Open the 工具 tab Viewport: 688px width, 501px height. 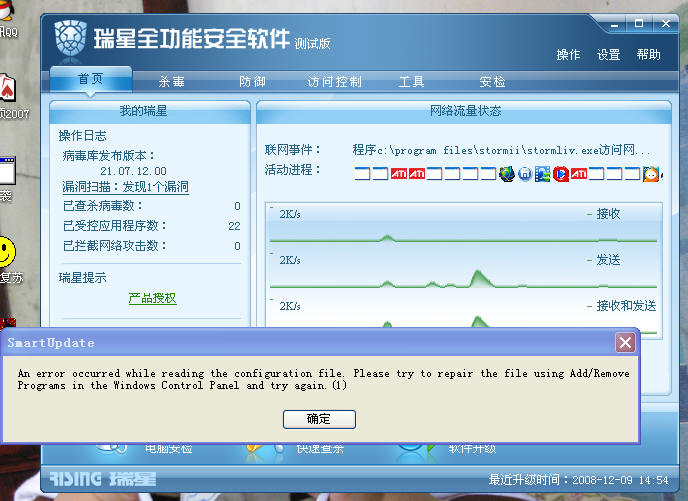[x=411, y=82]
